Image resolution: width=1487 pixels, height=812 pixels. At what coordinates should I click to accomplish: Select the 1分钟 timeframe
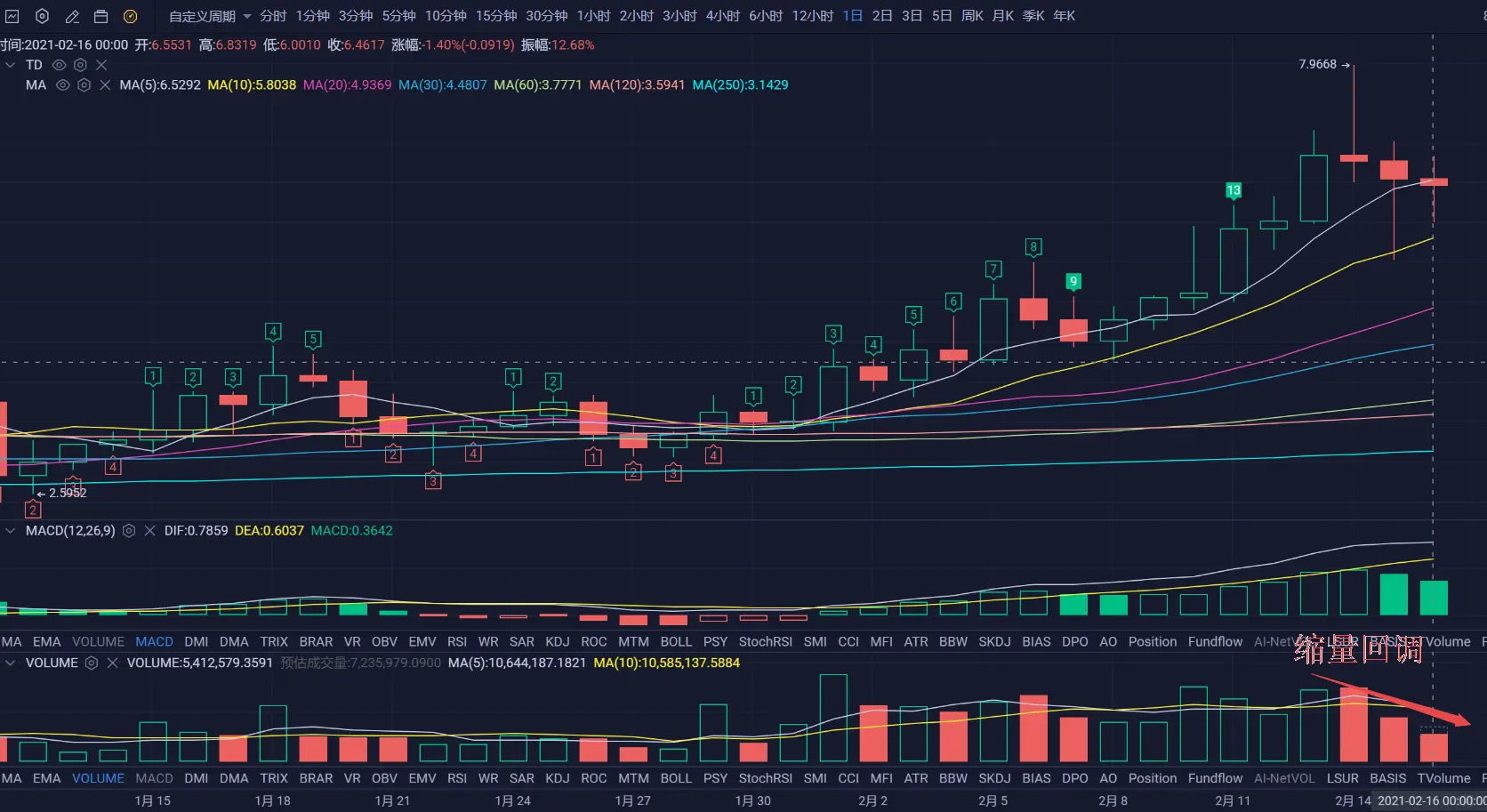[312, 16]
